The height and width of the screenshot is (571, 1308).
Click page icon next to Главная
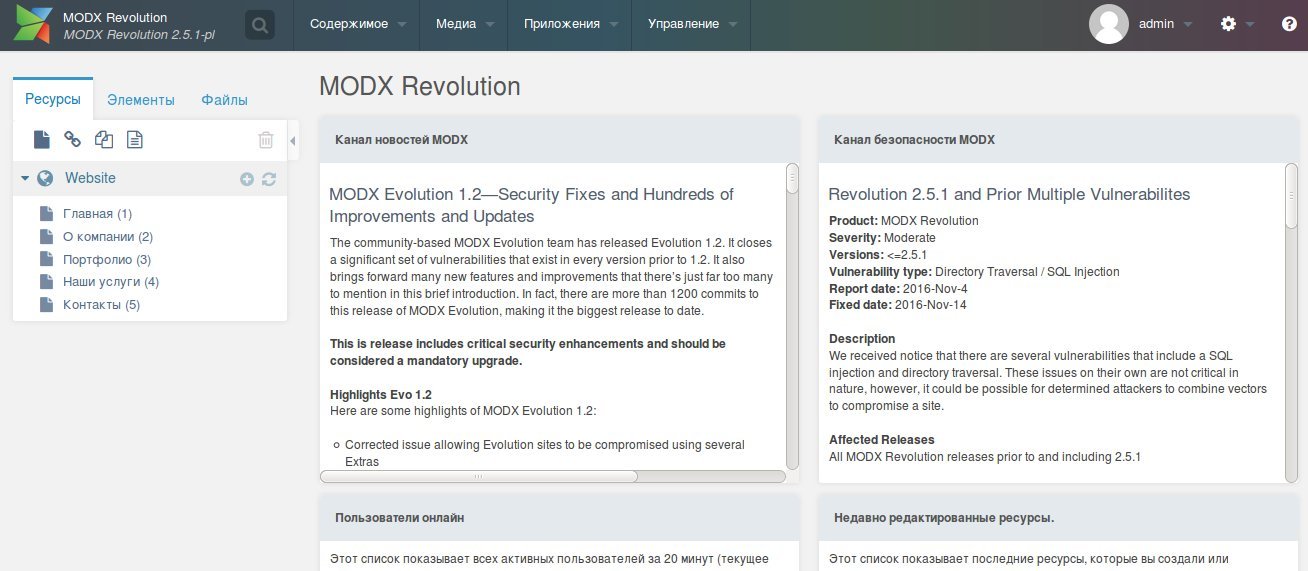(x=45, y=214)
